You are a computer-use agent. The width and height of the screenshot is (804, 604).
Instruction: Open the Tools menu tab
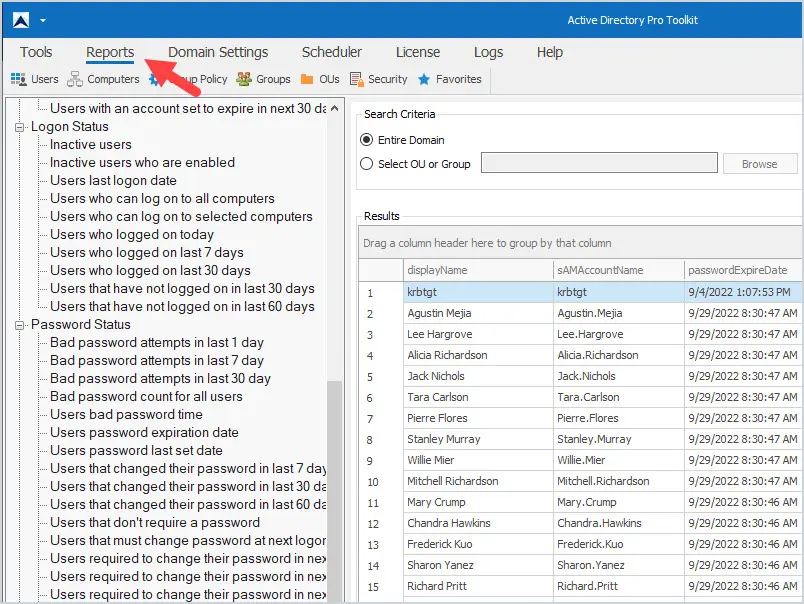point(36,52)
